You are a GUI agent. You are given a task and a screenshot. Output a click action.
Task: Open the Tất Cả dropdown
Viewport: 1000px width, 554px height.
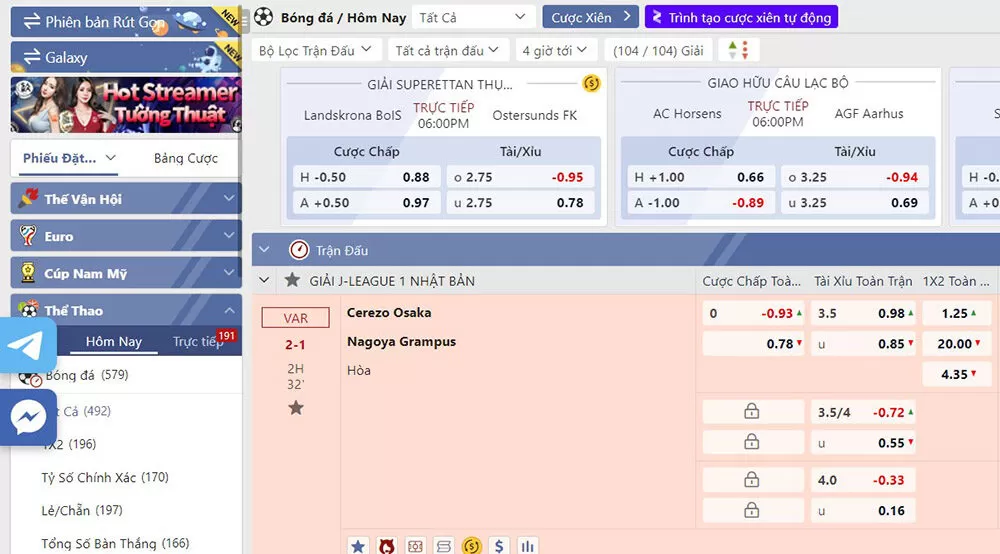pos(472,17)
